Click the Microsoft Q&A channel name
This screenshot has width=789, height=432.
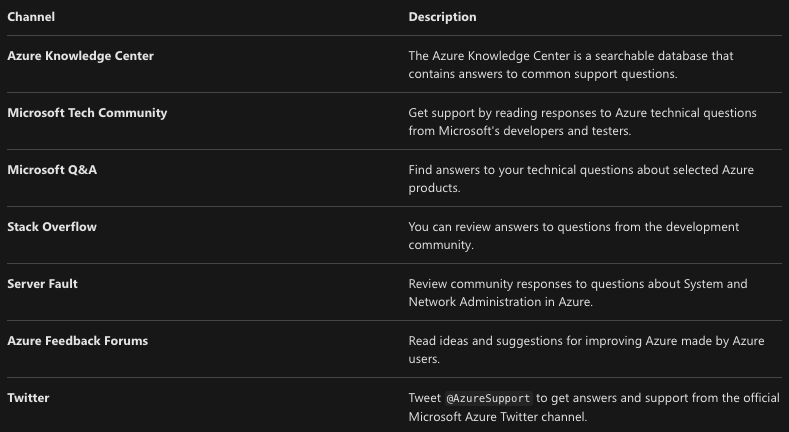[52, 170]
